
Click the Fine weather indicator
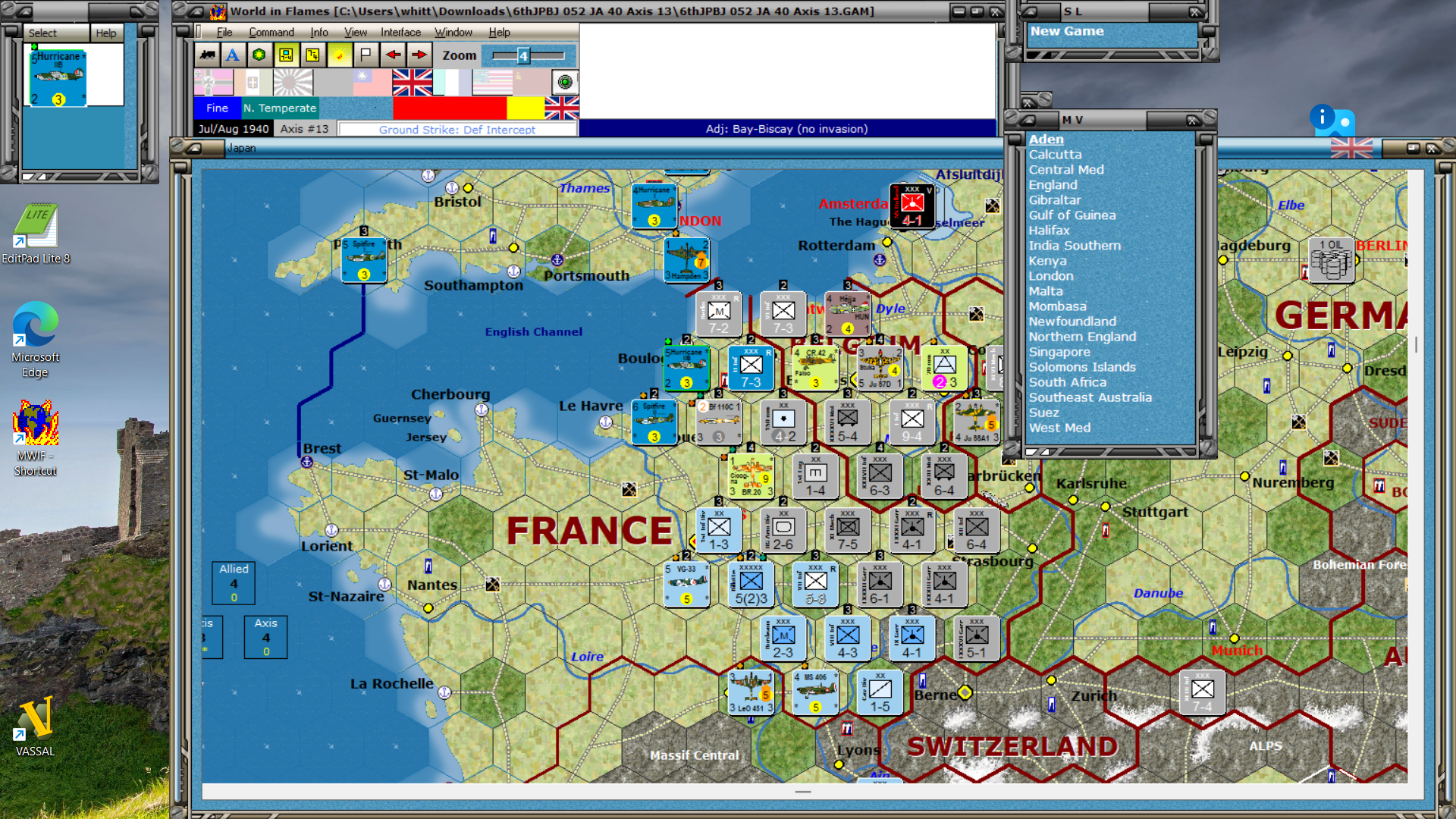pyautogui.click(x=217, y=108)
